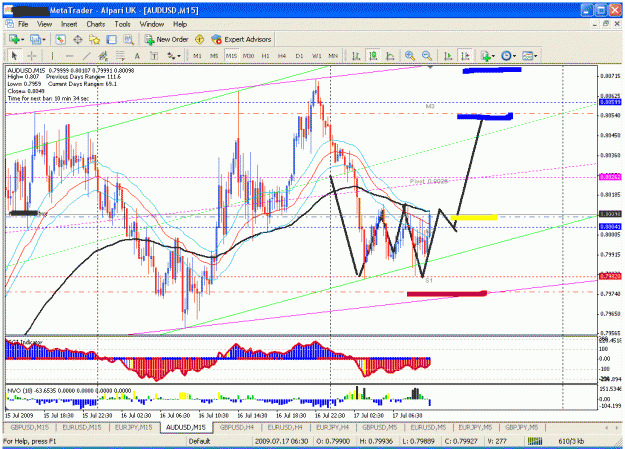
Task: Open the Periods clock icon
Action: coord(506,56)
